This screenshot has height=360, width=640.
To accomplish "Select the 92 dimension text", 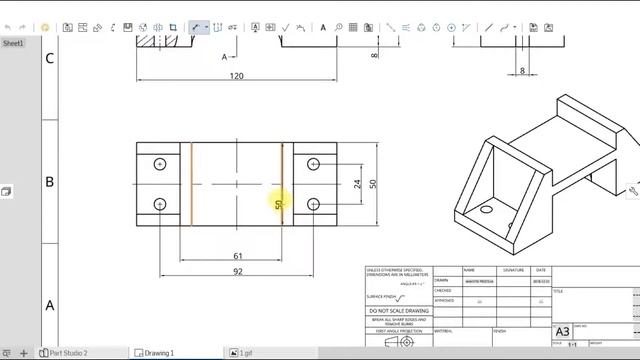I will 238,271.
